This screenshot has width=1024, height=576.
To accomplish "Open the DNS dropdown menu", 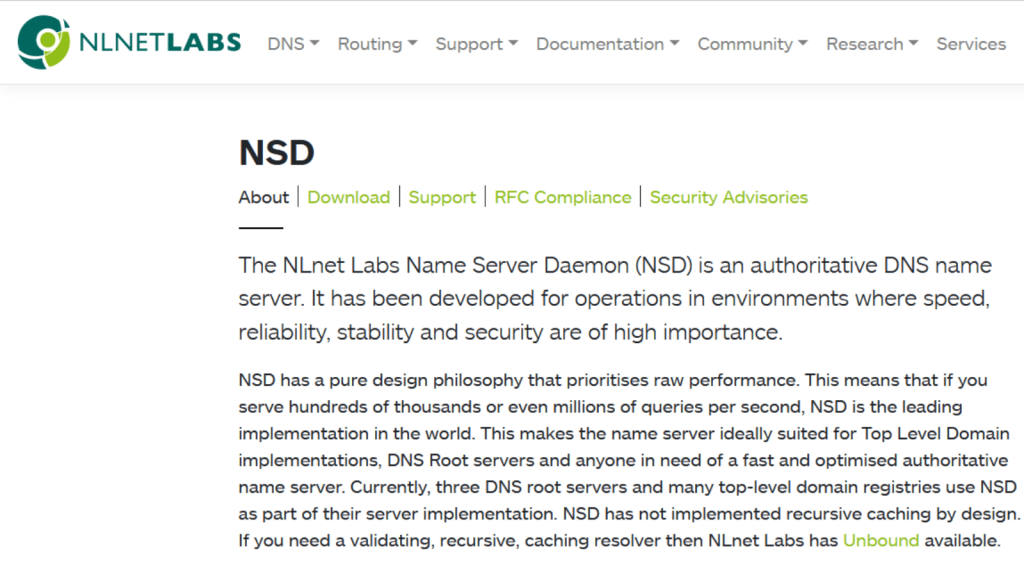I will coord(293,44).
